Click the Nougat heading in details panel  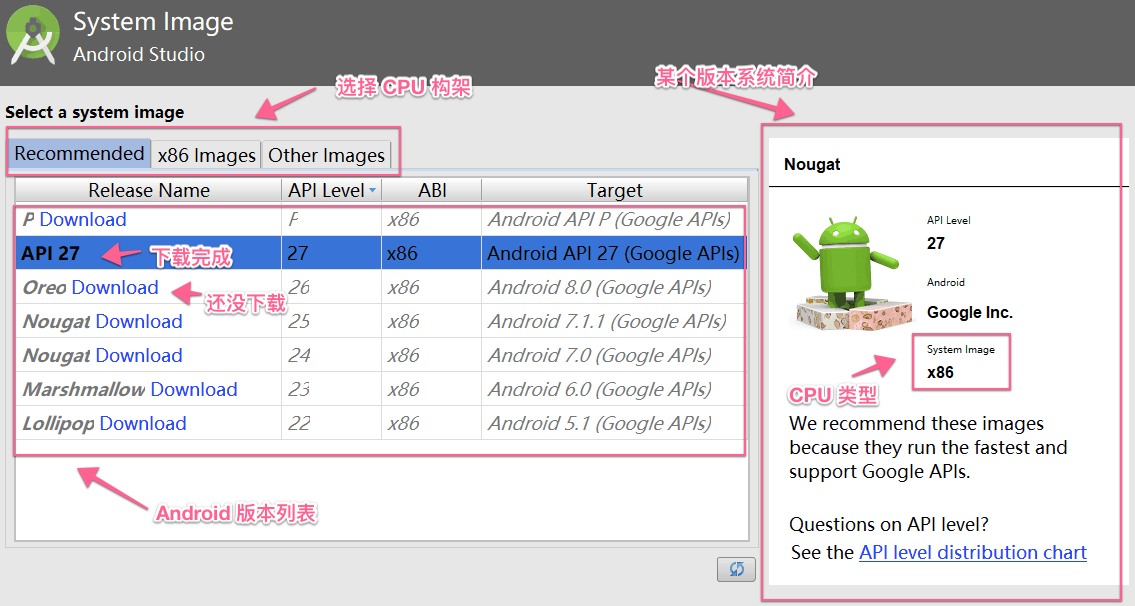(812, 164)
